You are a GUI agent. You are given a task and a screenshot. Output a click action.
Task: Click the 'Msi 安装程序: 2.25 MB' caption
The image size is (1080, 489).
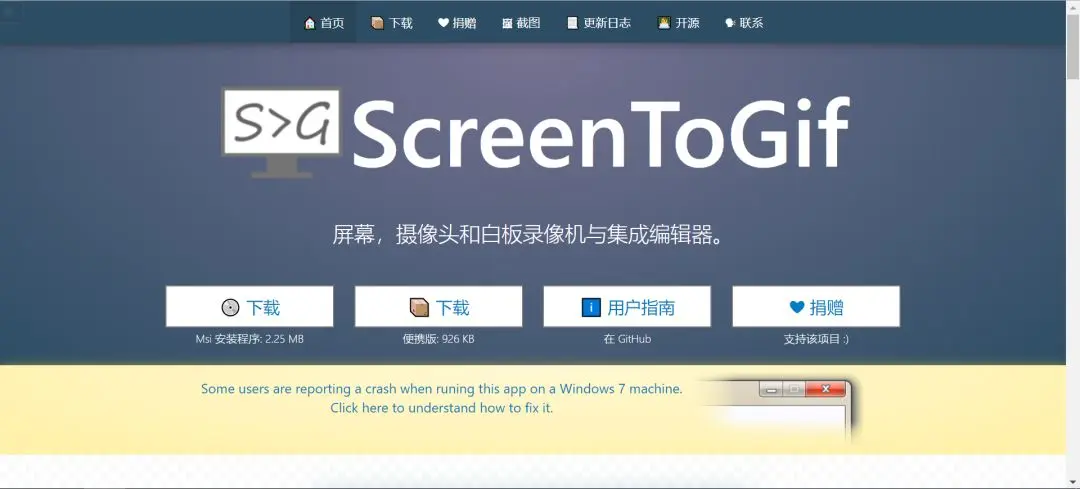(249, 339)
